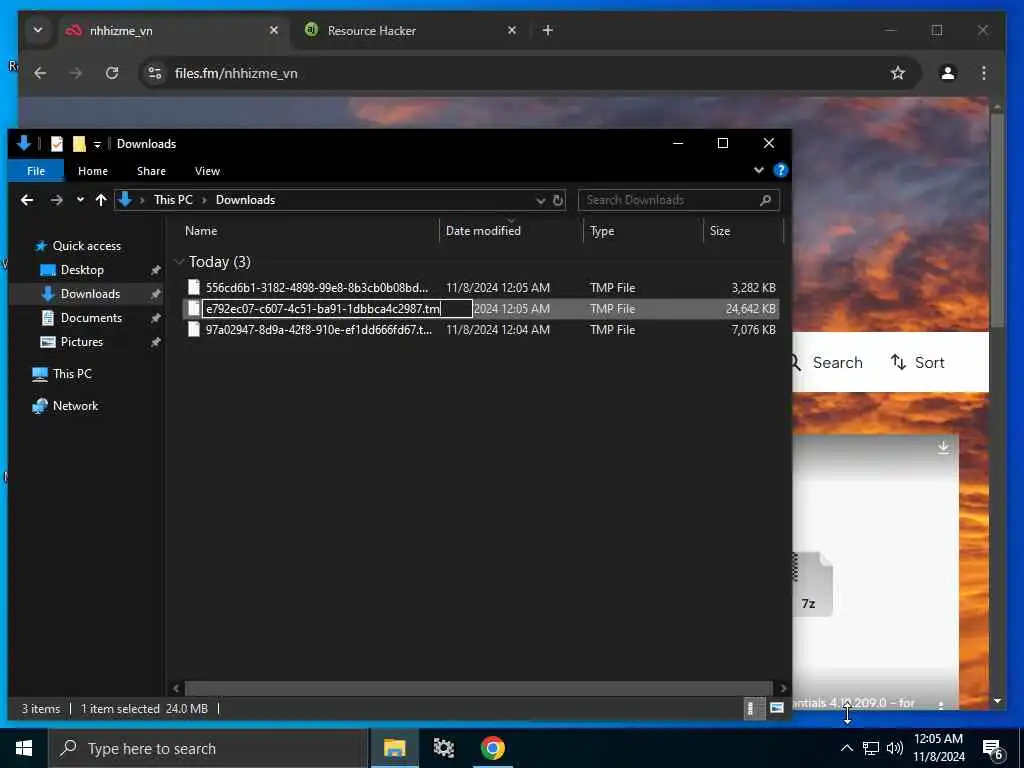Reload the files.fm page
This screenshot has width=1024, height=768.
pos(112,73)
